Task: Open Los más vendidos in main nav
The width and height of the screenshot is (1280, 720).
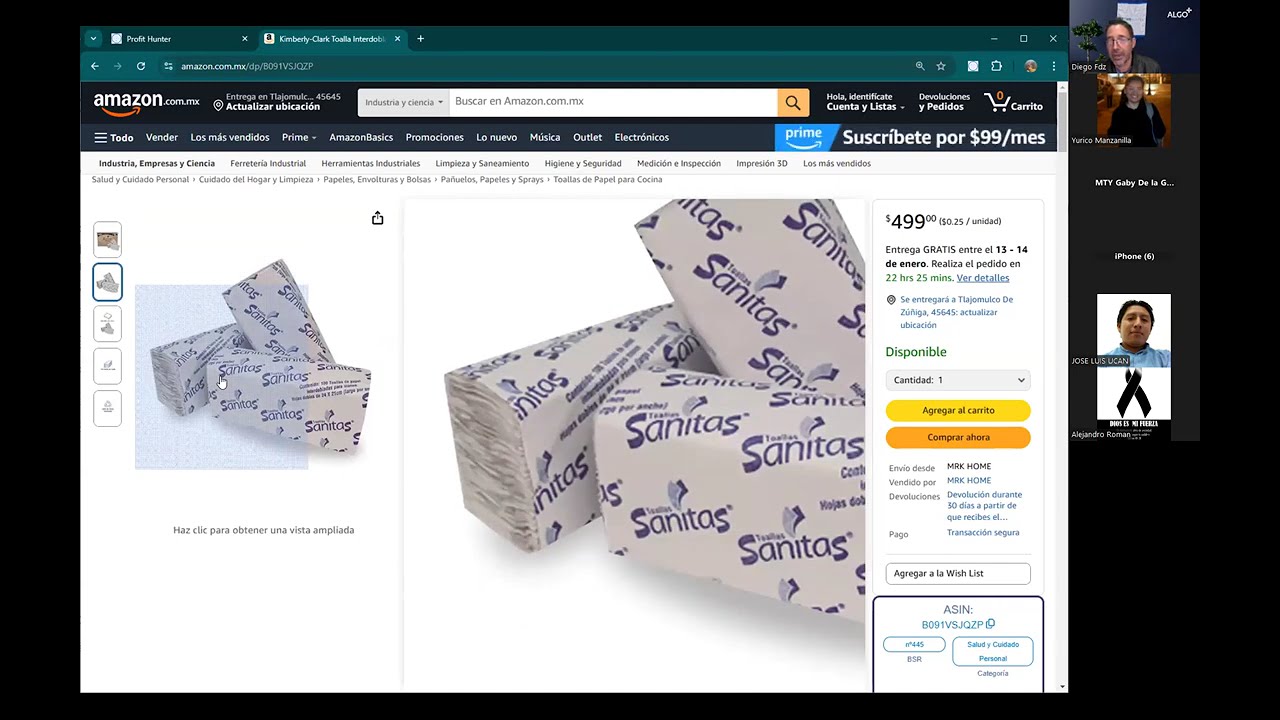Action: click(x=230, y=138)
